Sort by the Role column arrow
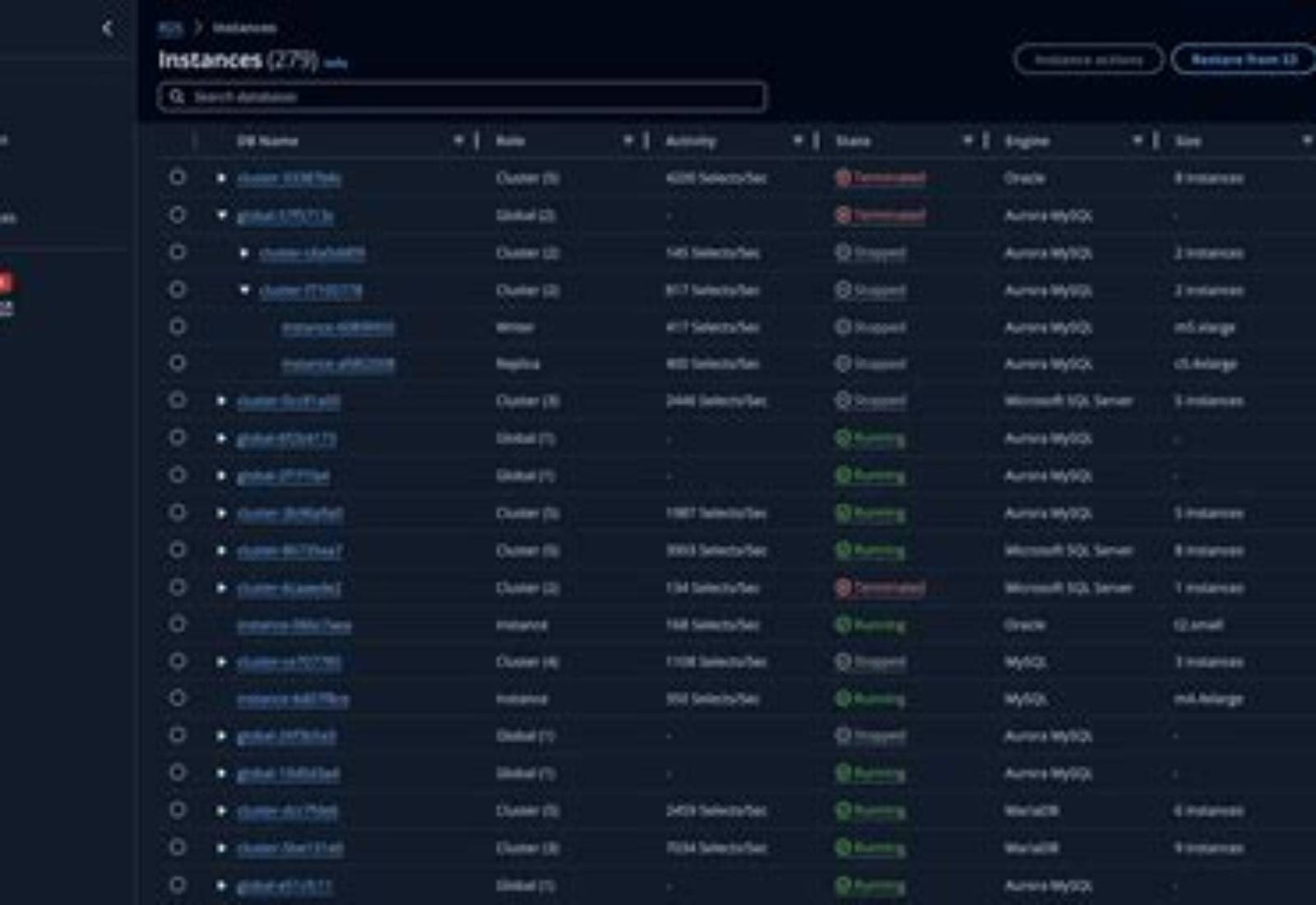 click(628, 141)
